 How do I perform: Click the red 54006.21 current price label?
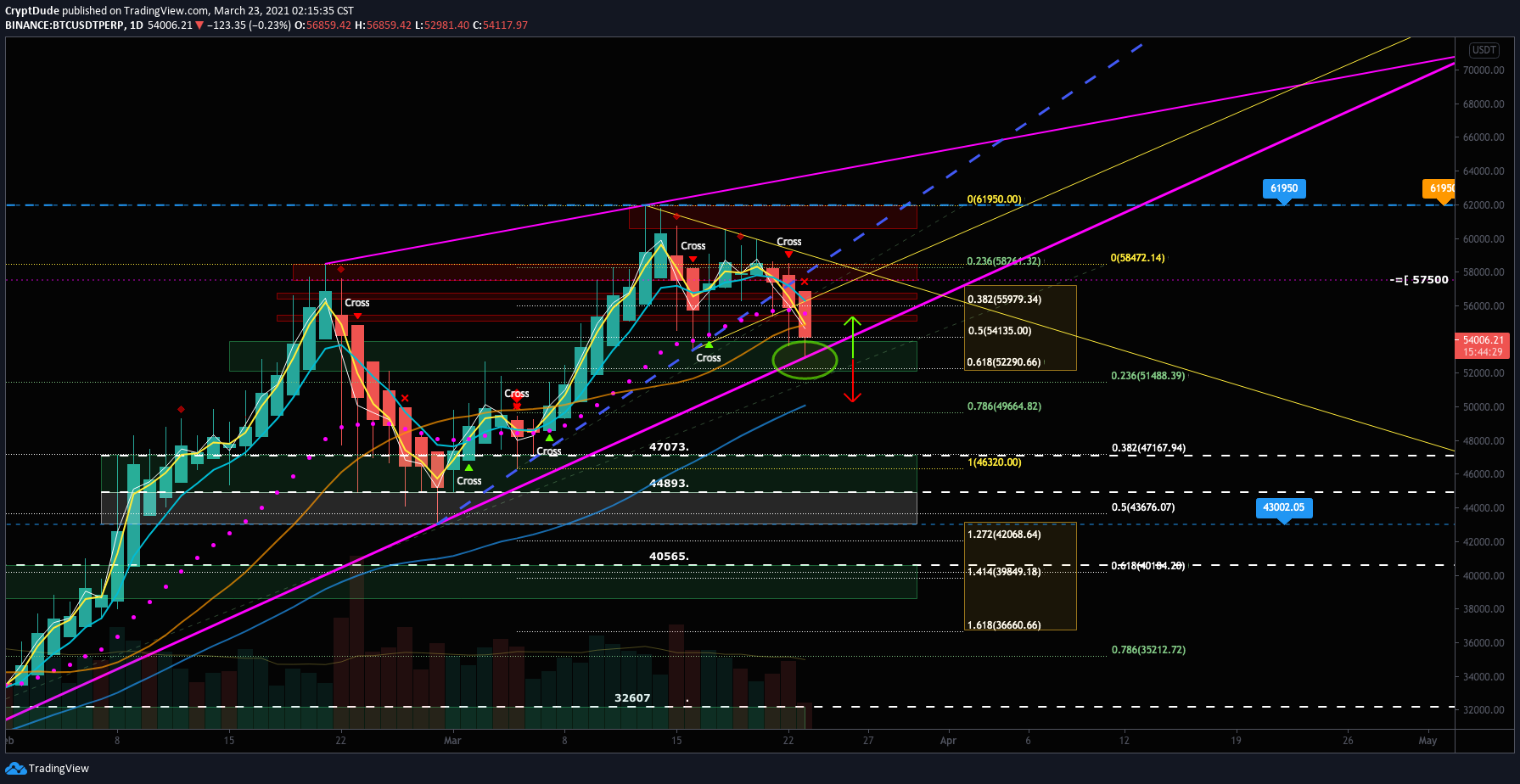(x=1482, y=345)
